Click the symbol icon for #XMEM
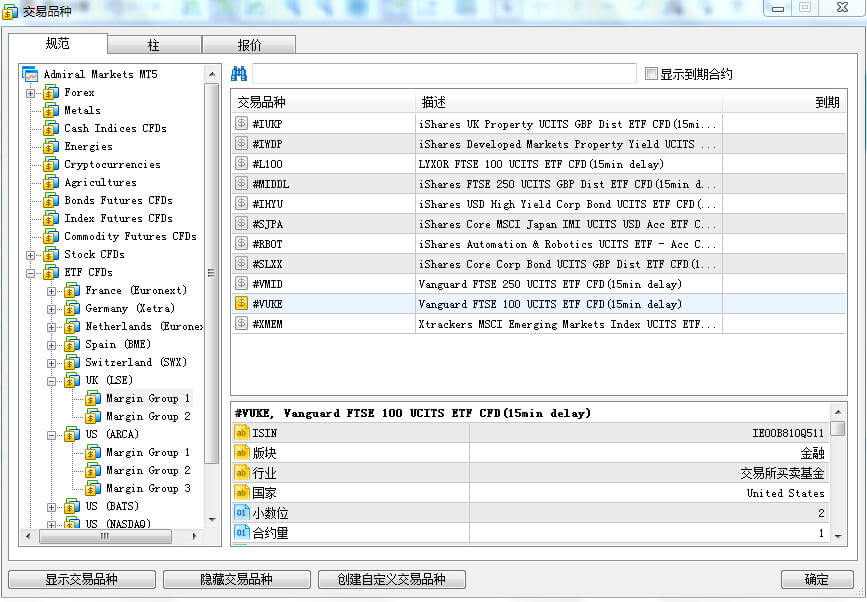This screenshot has height=602, width=867. tap(241, 323)
